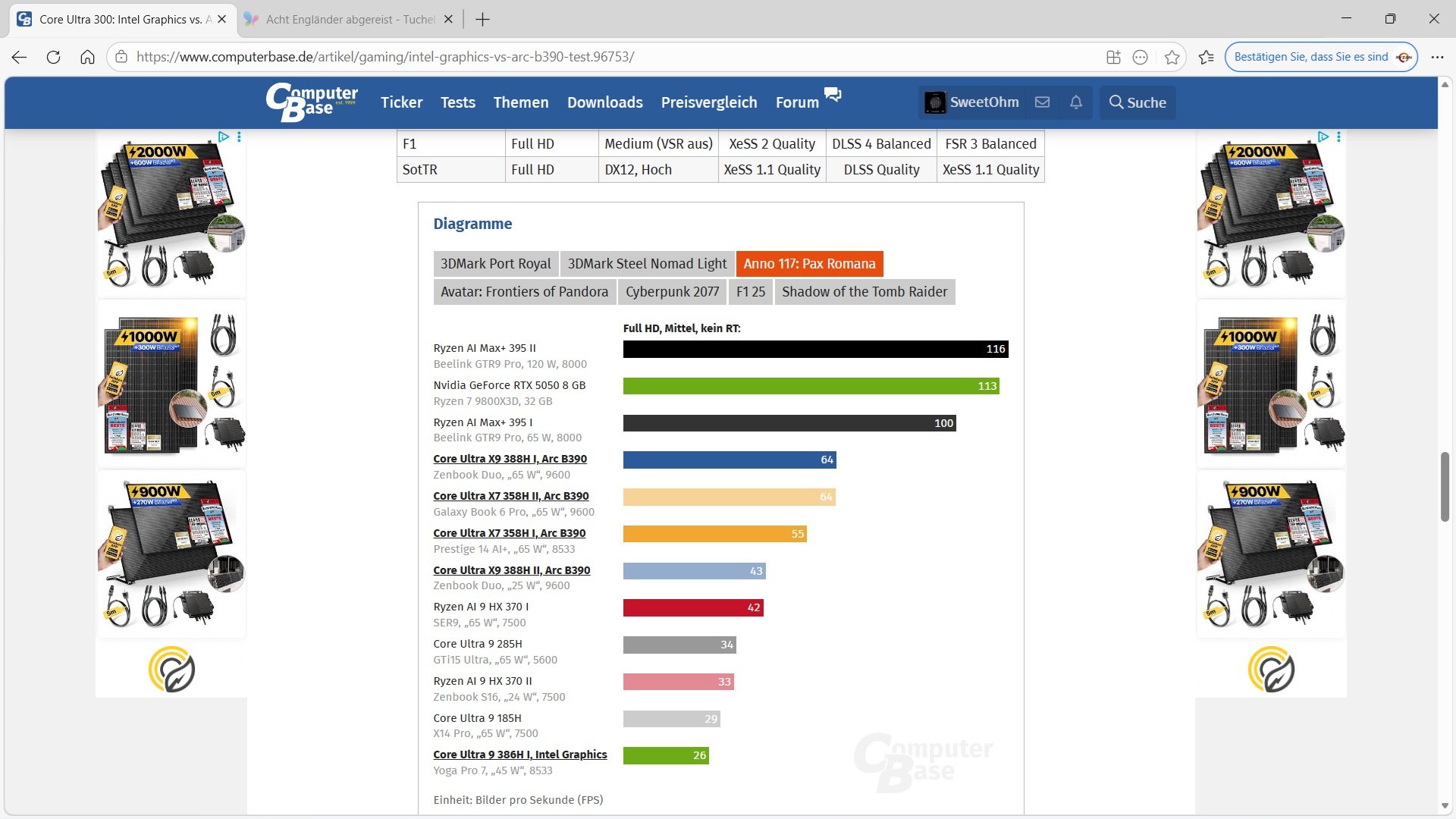Select the Anno 117: Pax Romana chart
1456x819 pixels.
[x=809, y=264]
